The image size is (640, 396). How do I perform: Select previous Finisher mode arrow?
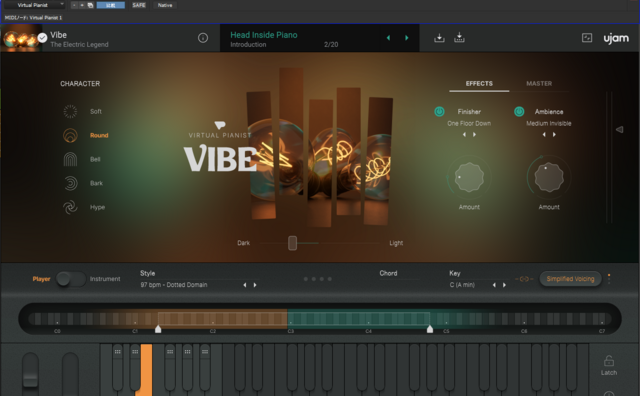464,134
